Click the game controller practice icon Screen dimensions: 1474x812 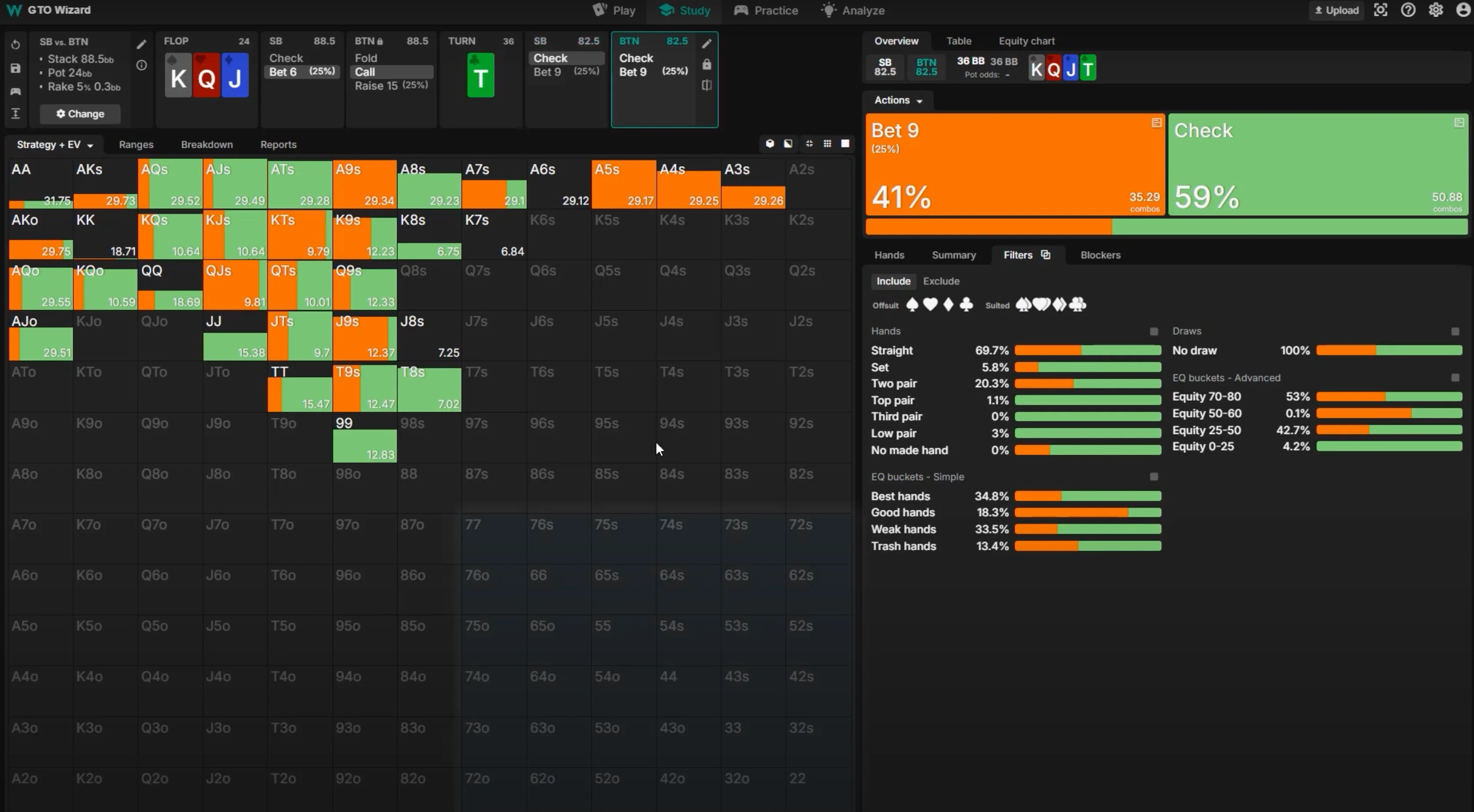click(15, 92)
